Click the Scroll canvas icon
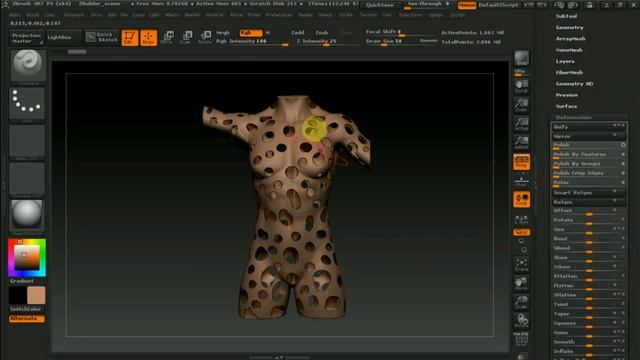The width and height of the screenshot is (640, 360). tap(521, 87)
